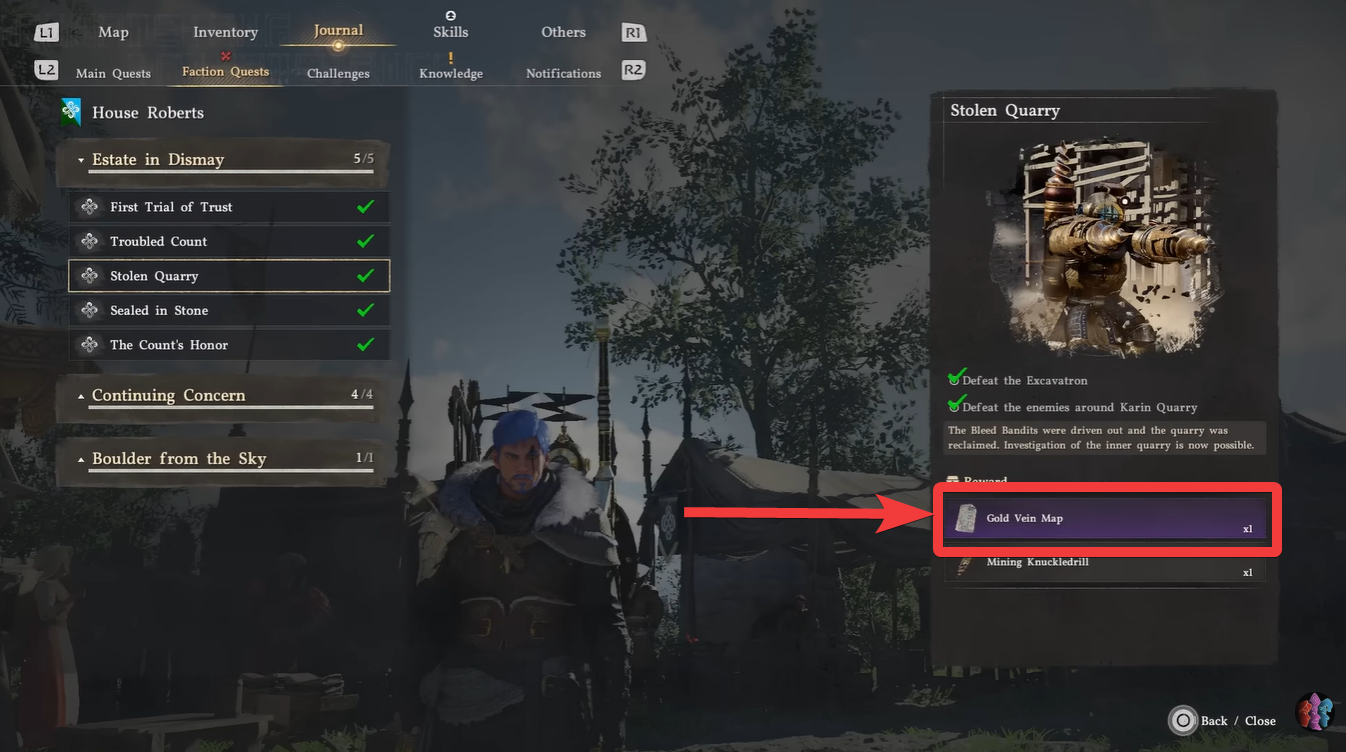Click the Defeat the Excavatron objective checkmark

[x=956, y=377]
